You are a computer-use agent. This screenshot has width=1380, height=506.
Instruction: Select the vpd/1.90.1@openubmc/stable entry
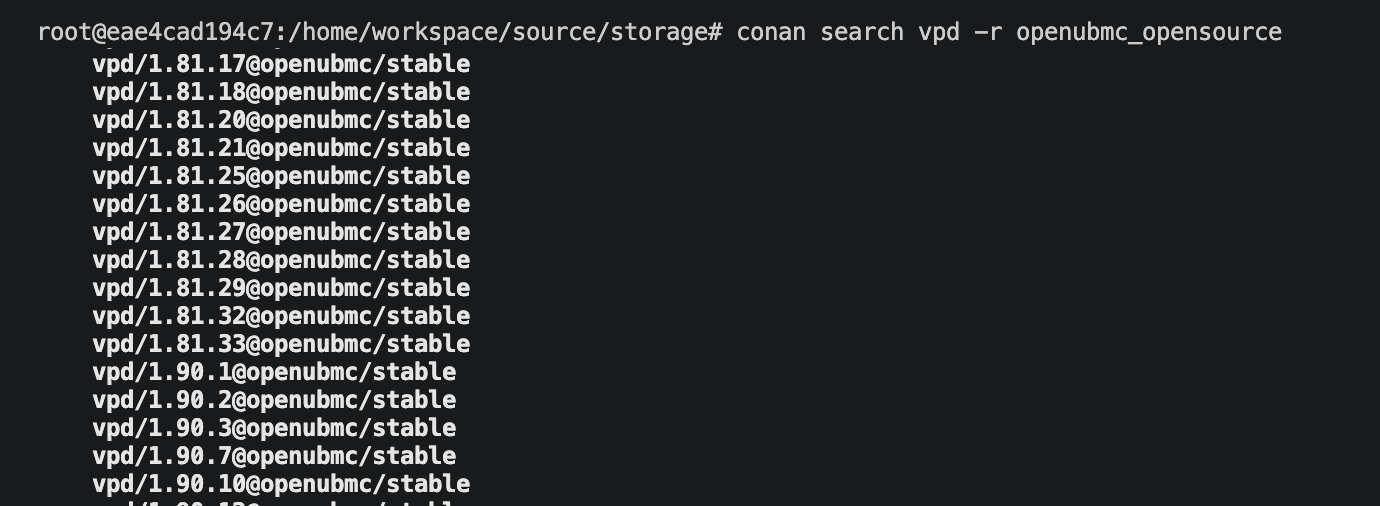(x=274, y=373)
